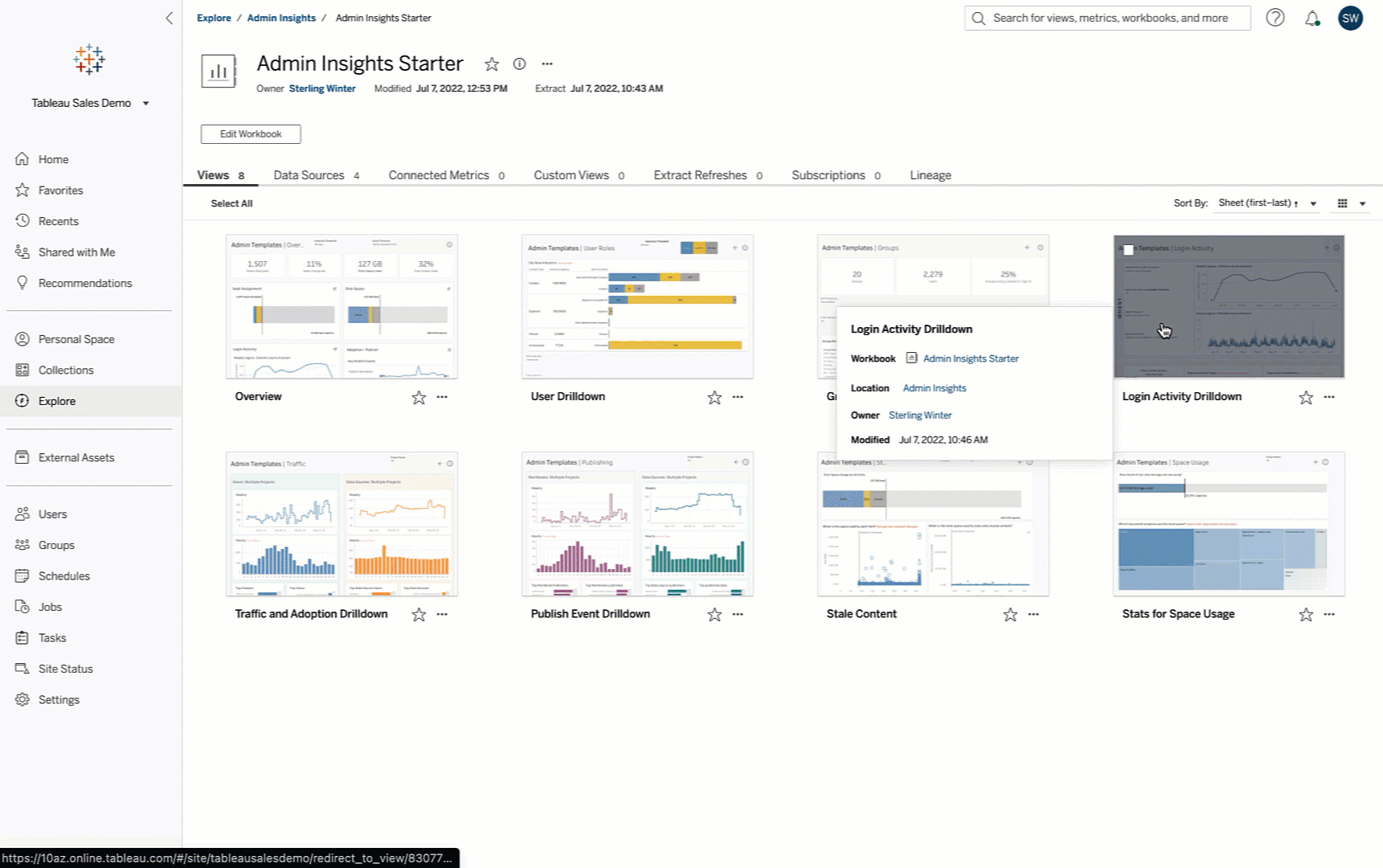Open Admin Insights Starter link in tooltip

tap(971, 358)
